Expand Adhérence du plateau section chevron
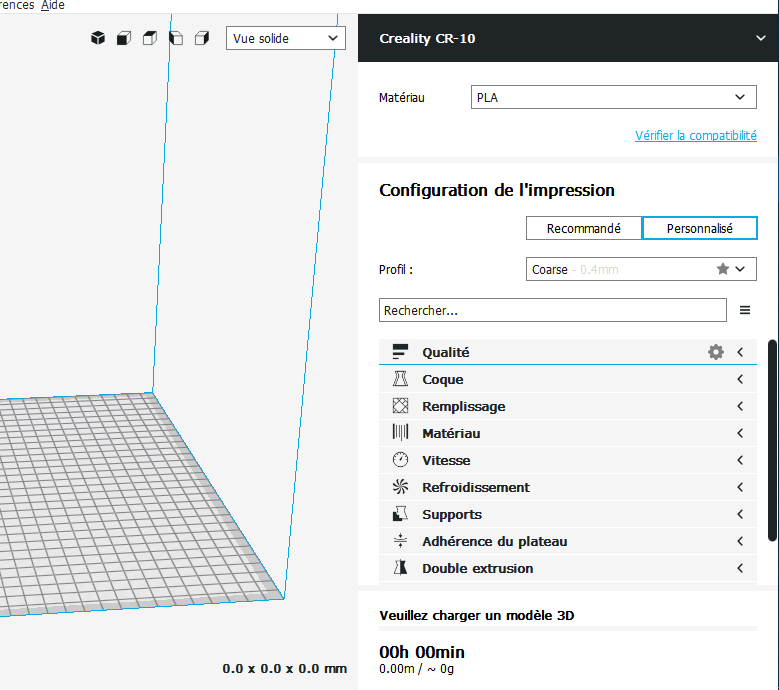Viewport: 779px width, 690px height. coord(740,541)
